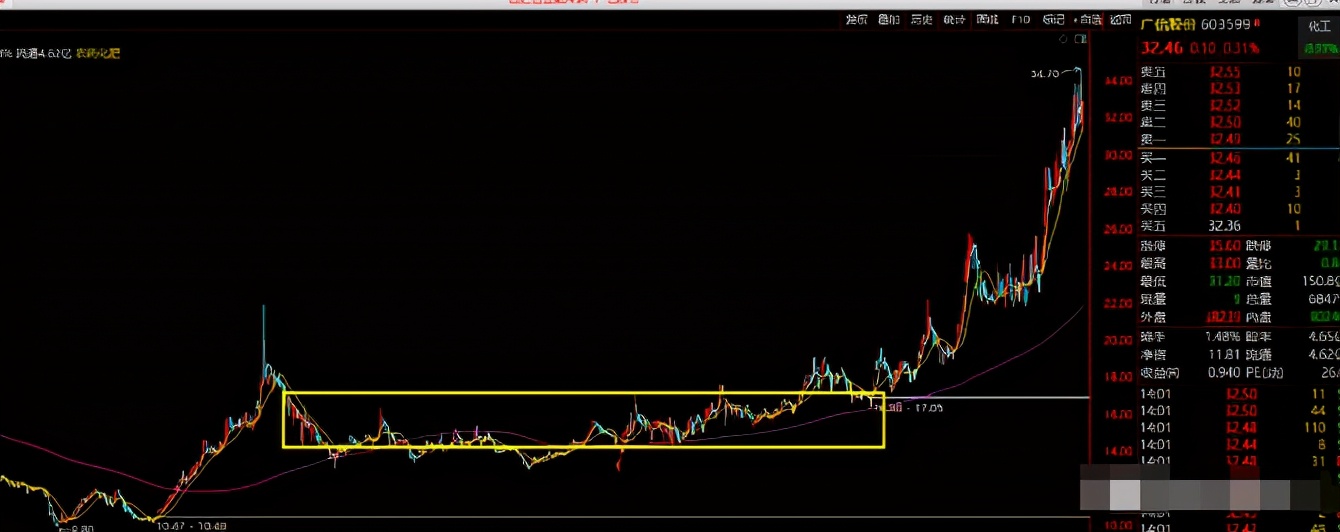The width and height of the screenshot is (1340, 532).
Task: Click the 返回 return toolbar button
Action: coord(1121,19)
